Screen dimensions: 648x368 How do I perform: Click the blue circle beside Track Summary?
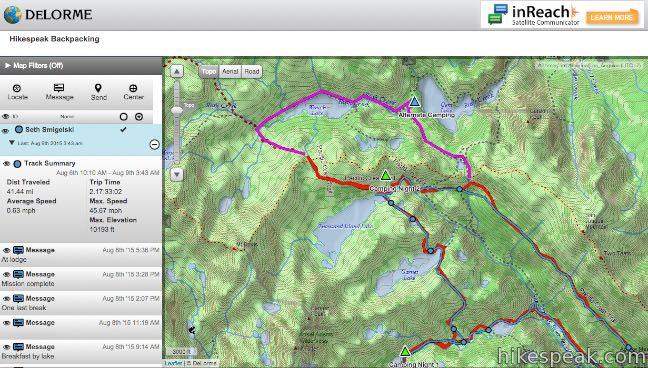tap(17, 164)
